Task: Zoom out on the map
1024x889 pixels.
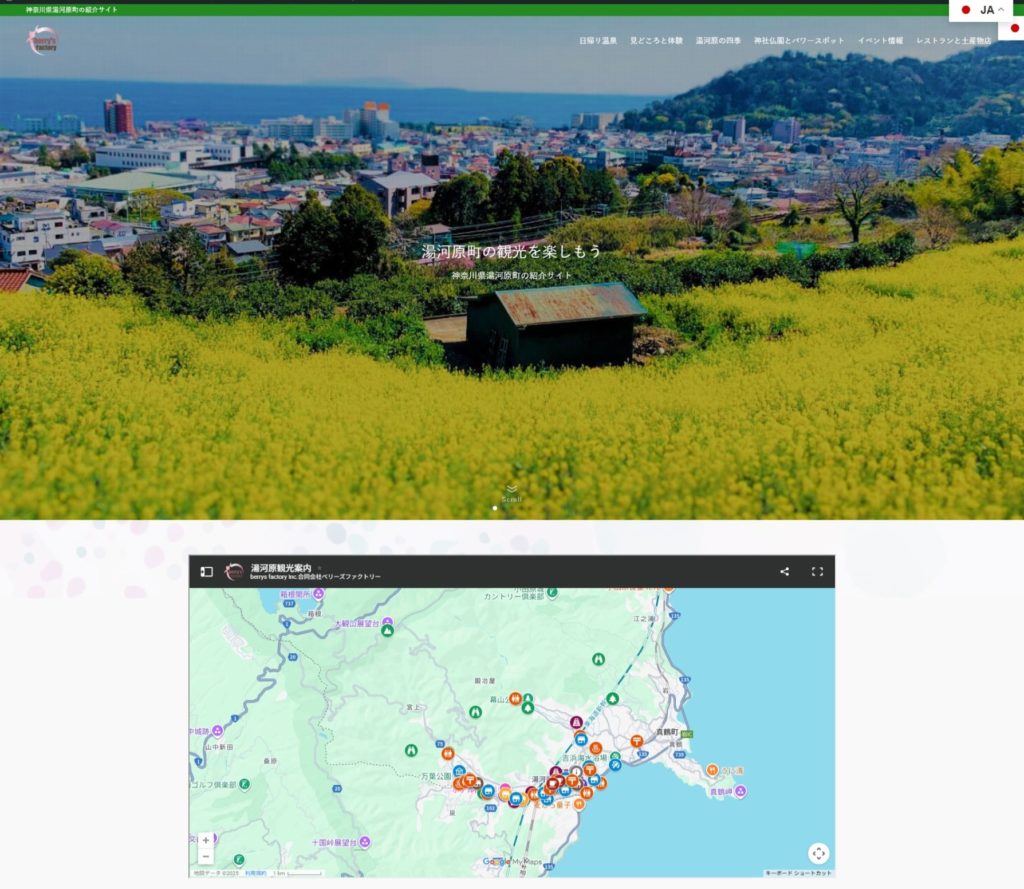Action: click(x=206, y=857)
